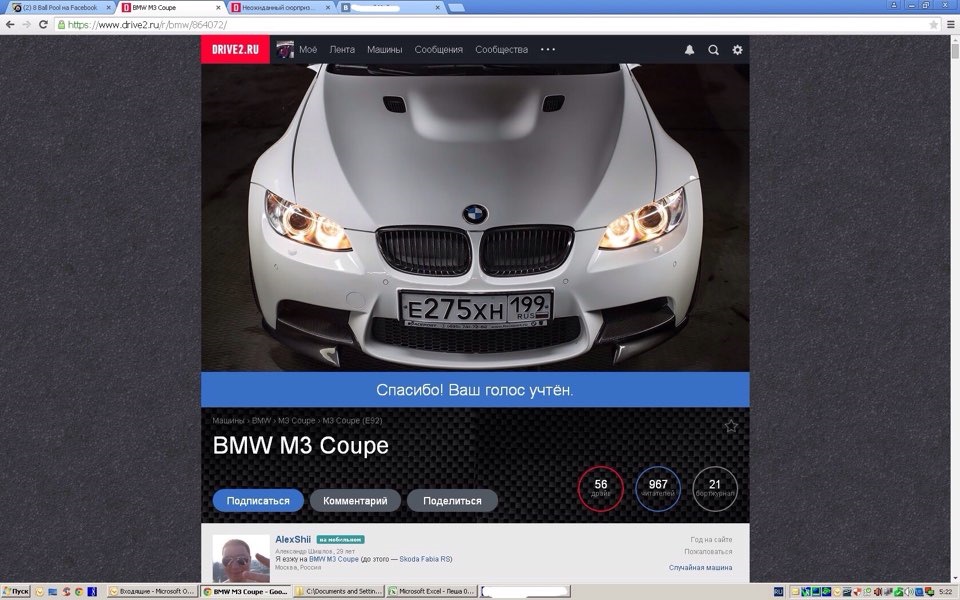Open the settings gear in DRIVE2 header
The image size is (960, 600).
[x=737, y=50]
